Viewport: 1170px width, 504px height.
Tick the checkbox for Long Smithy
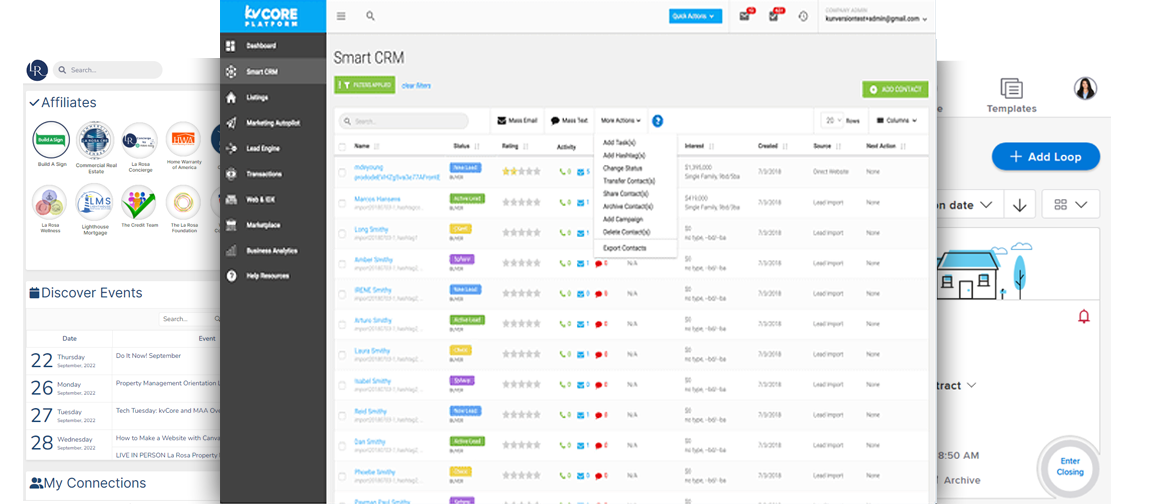point(342,234)
